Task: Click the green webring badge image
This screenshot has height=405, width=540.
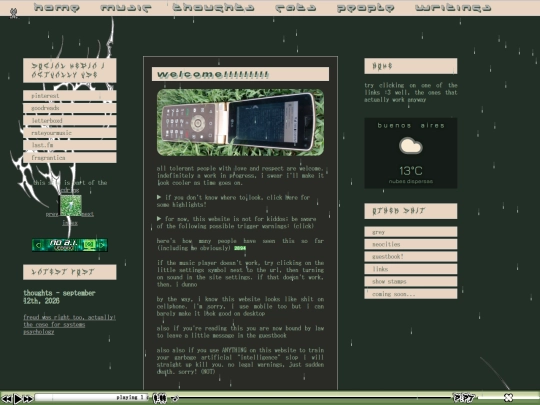Action: (x=71, y=206)
